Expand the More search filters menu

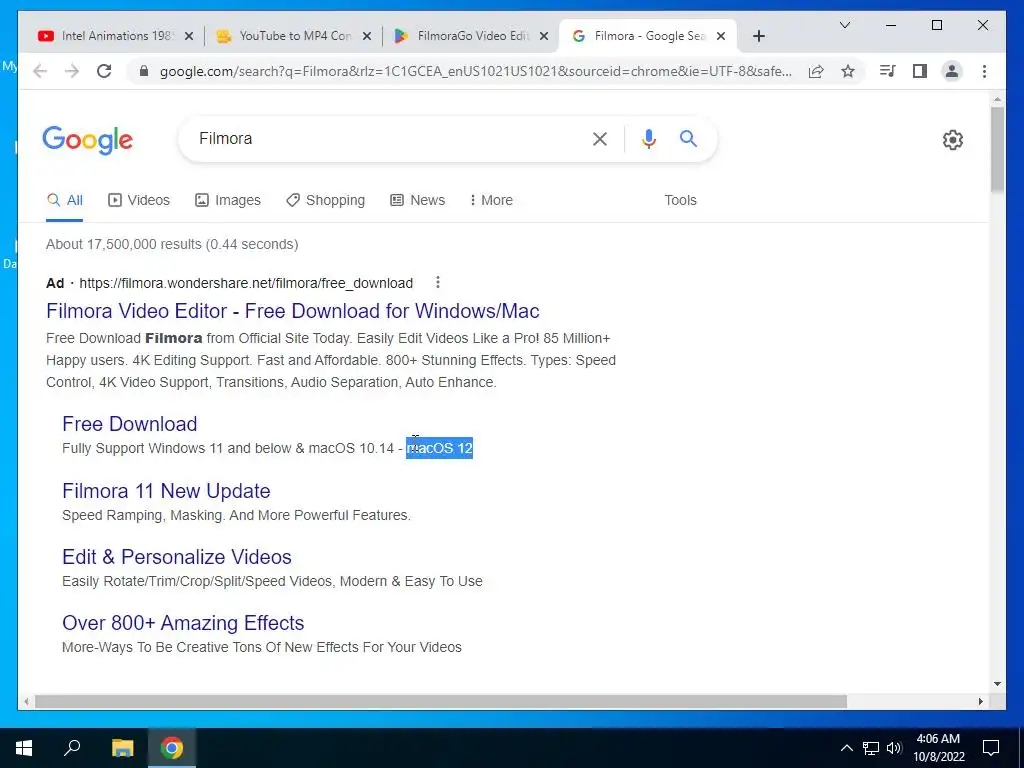click(491, 200)
